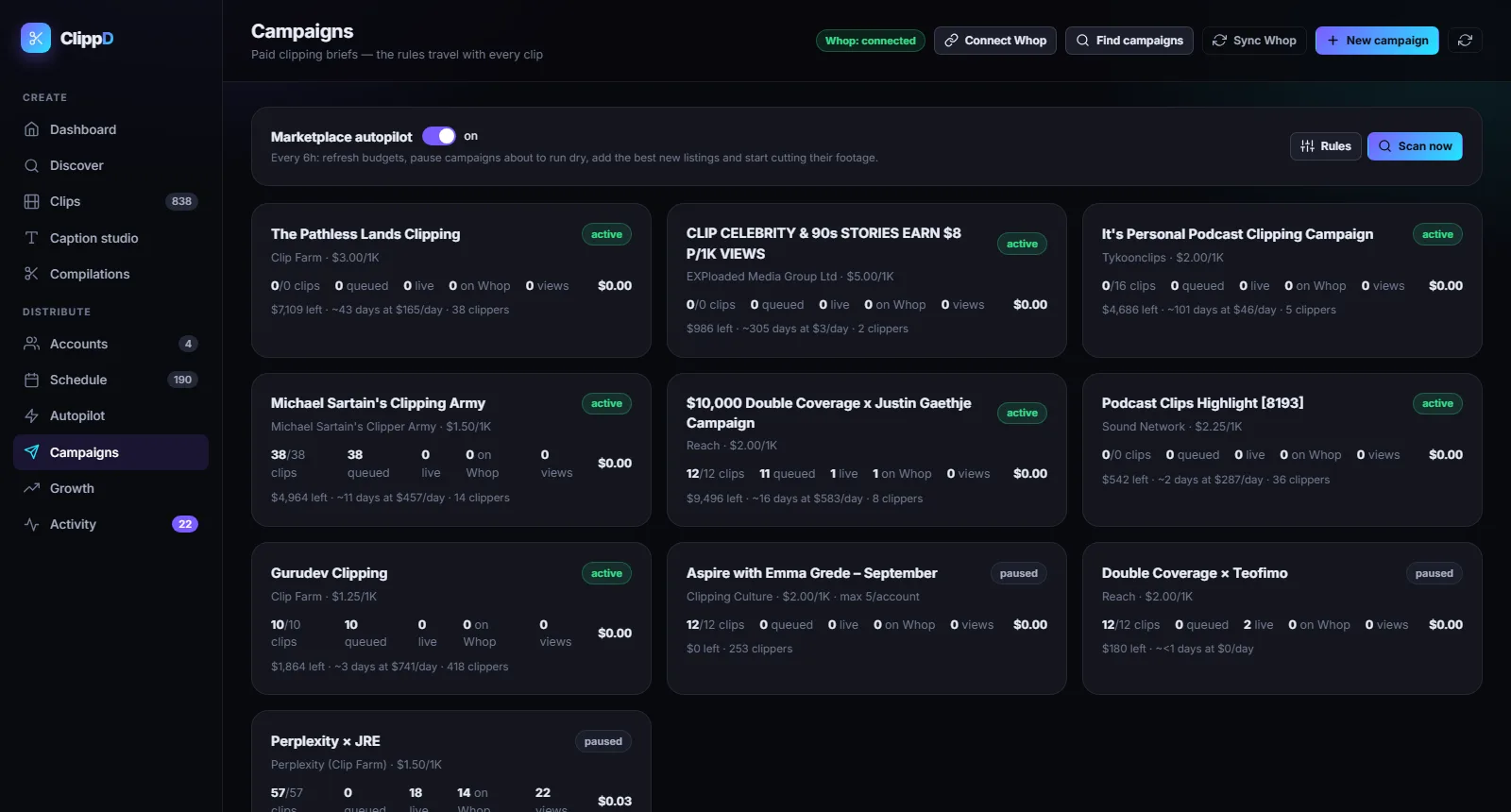Click the Growth trend line icon
The width and height of the screenshot is (1511, 812).
[31, 488]
